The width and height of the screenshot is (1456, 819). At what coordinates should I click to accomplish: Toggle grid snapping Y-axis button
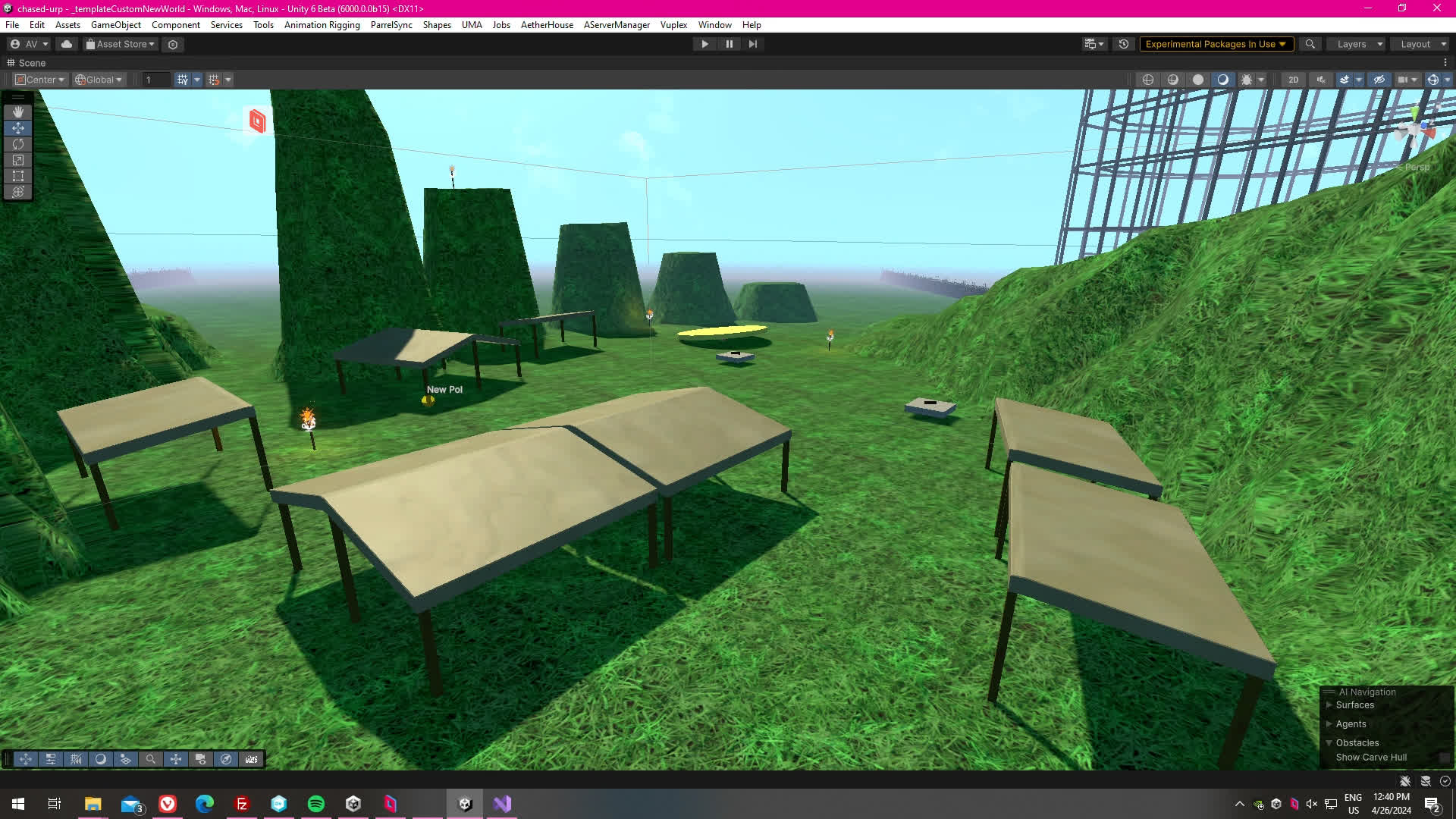tap(182, 80)
